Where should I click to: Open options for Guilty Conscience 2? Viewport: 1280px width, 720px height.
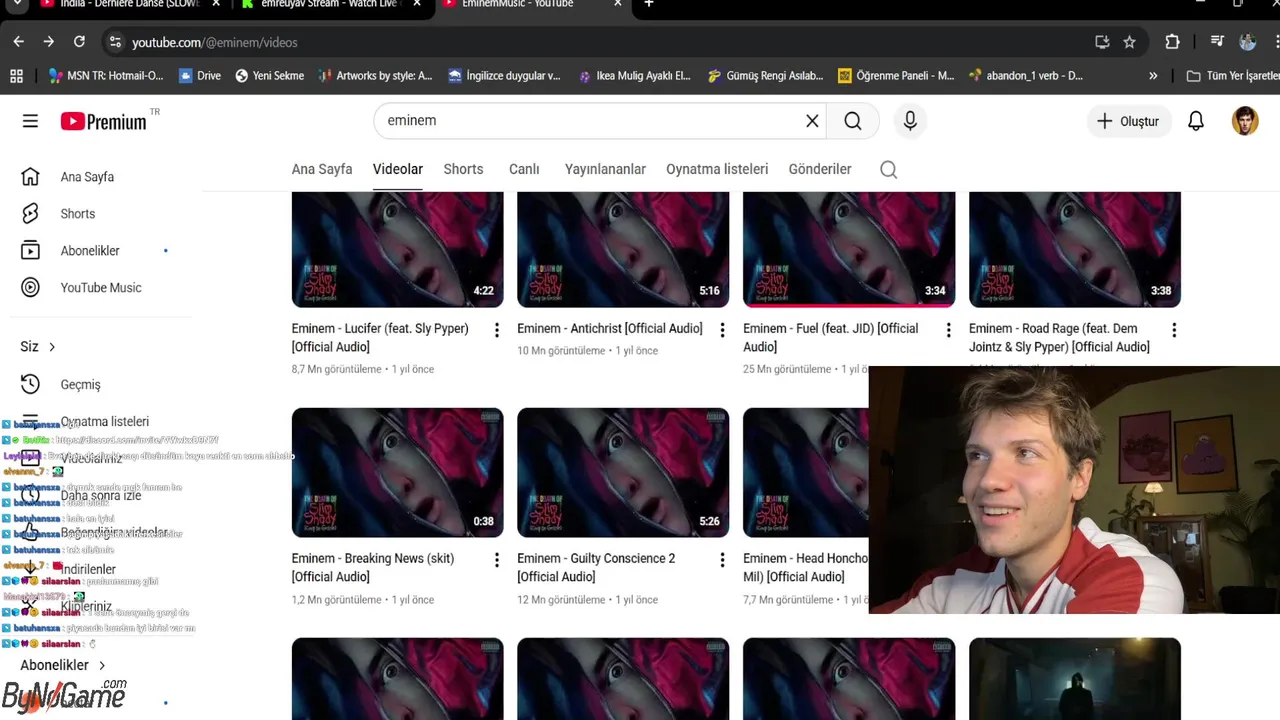pyautogui.click(x=722, y=560)
